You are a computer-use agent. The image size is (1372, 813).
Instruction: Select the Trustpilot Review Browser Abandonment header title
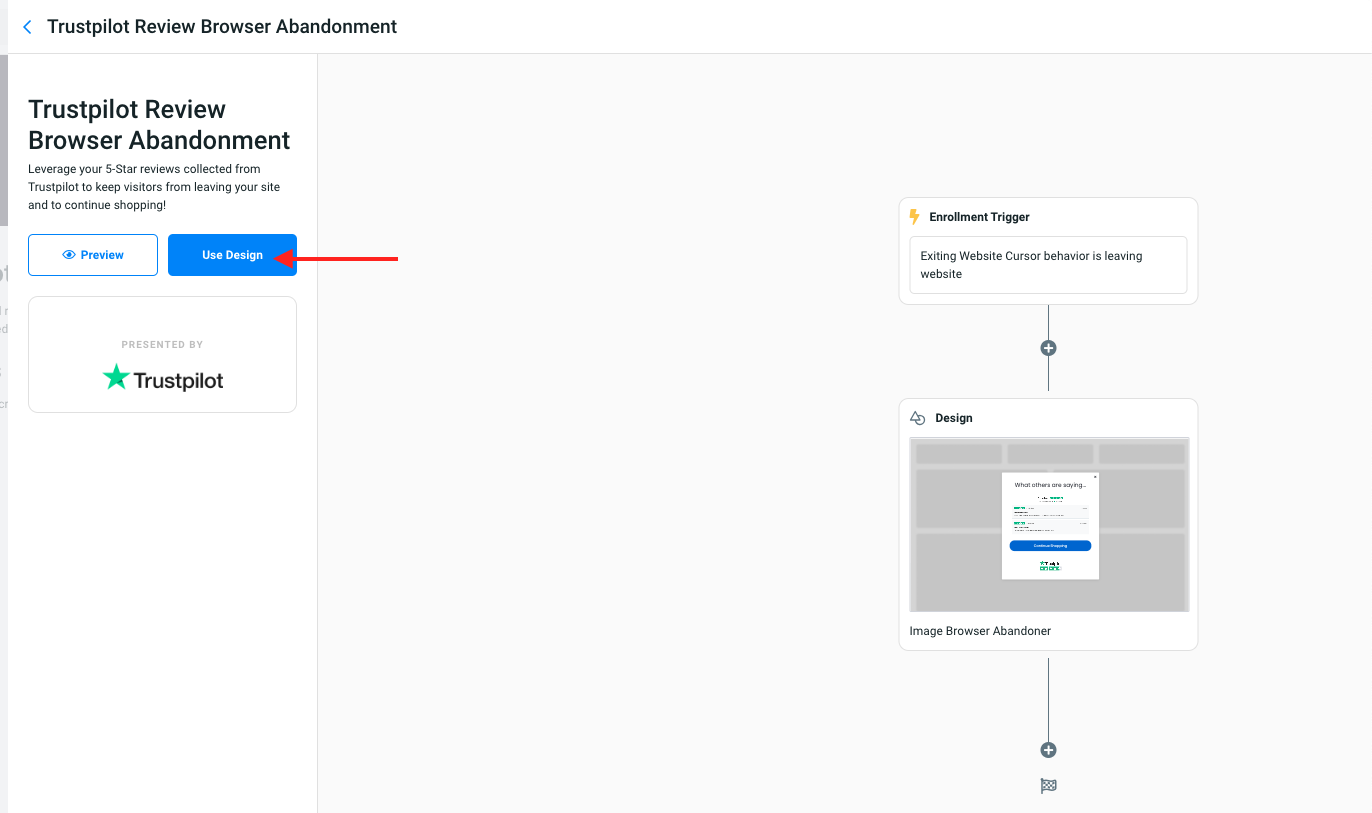pos(222,27)
